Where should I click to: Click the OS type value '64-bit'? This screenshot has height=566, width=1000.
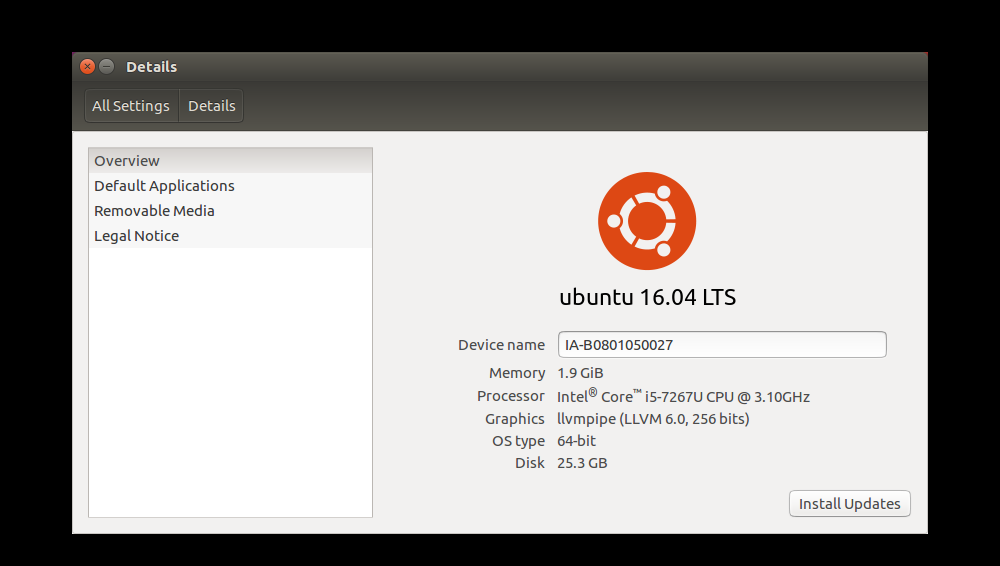click(x=577, y=441)
